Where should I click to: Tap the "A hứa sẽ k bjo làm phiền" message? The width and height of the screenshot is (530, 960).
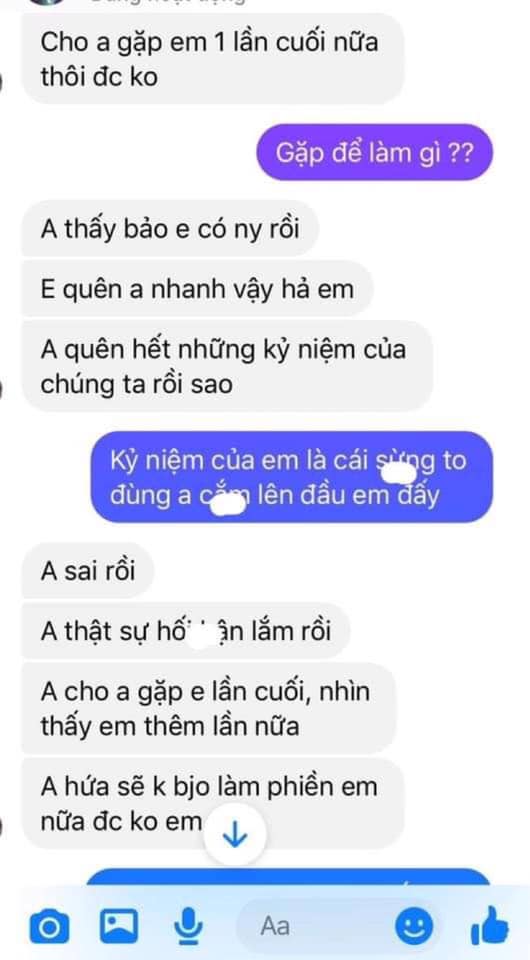click(213, 804)
